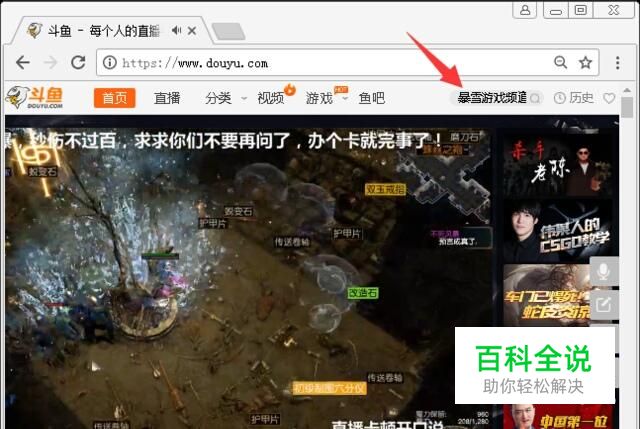Click the Douyu logo
640x429 pixels.
(x=34, y=97)
